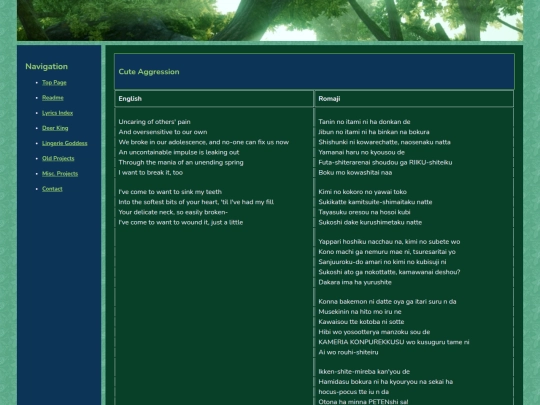This screenshot has width=540, height=405.
Task: Click romaji line "Tayasuku oresou na hosoi kubi"
Action: [x=364, y=212]
